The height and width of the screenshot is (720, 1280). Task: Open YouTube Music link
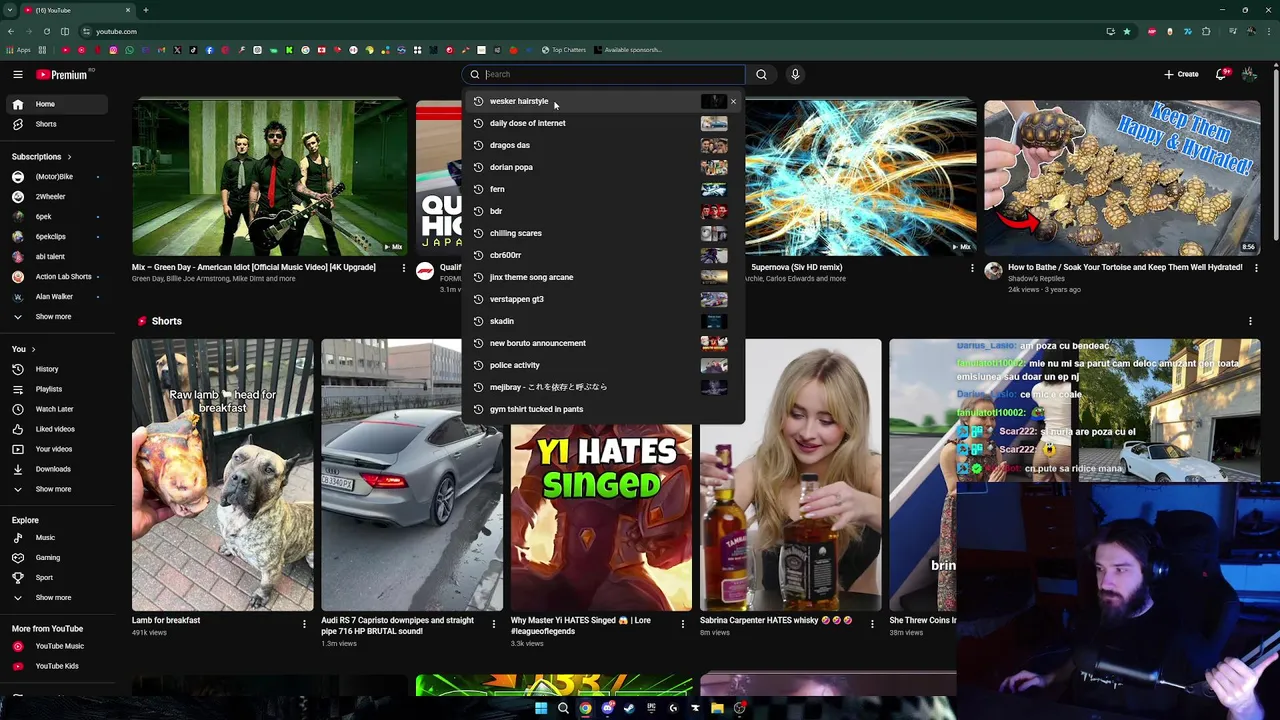coord(58,646)
